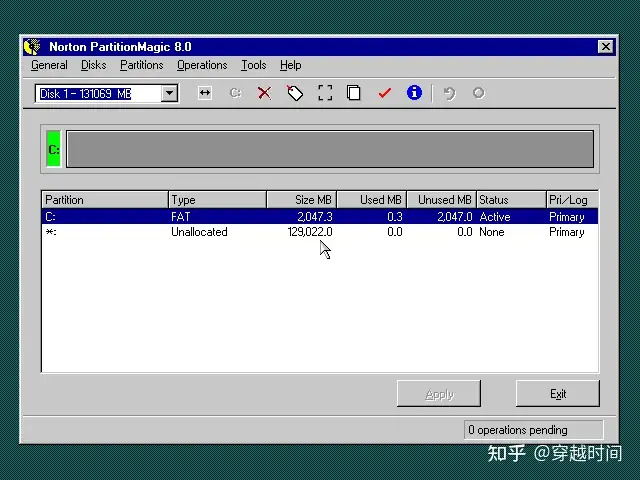Click the blue Info icon
640x480 pixels.
tap(414, 93)
